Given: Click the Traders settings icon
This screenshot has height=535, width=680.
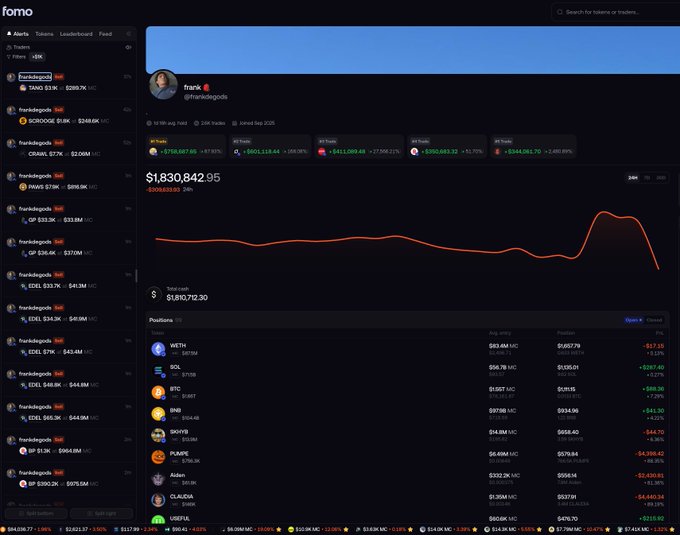Looking at the screenshot, I should click(128, 47).
